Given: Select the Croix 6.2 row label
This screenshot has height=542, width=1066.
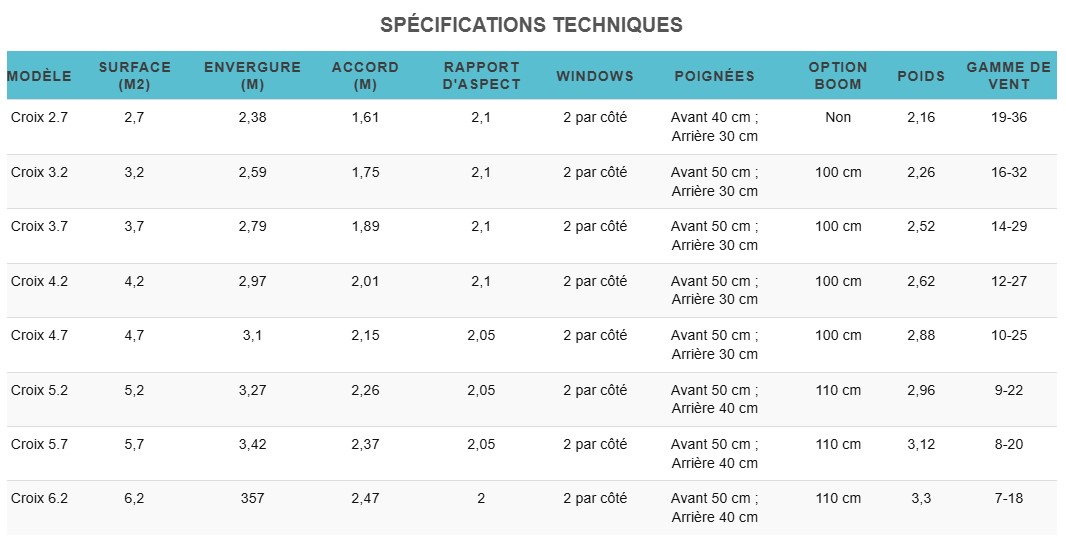Looking at the screenshot, I should [x=39, y=498].
